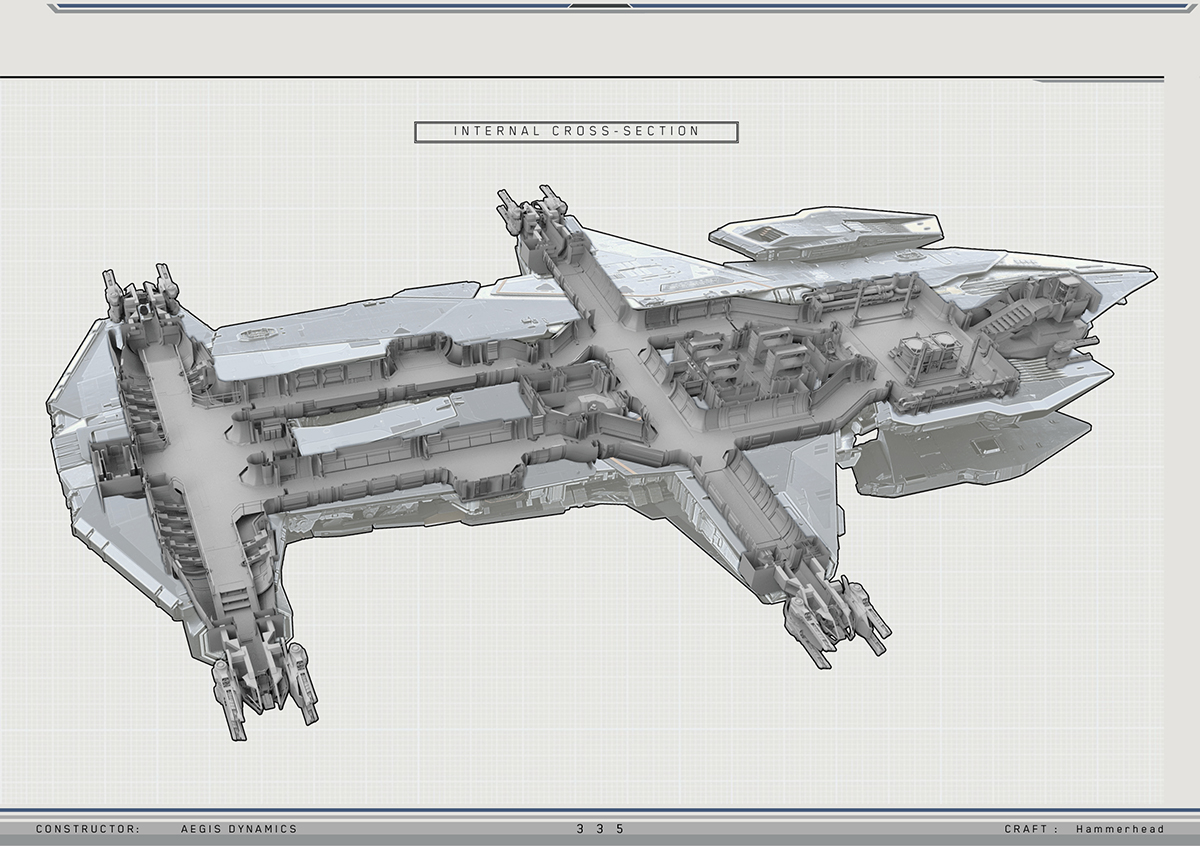Image resolution: width=1200 pixels, height=846 pixels.
Task: Click the Hammerhead craft name
Action: click(1120, 829)
